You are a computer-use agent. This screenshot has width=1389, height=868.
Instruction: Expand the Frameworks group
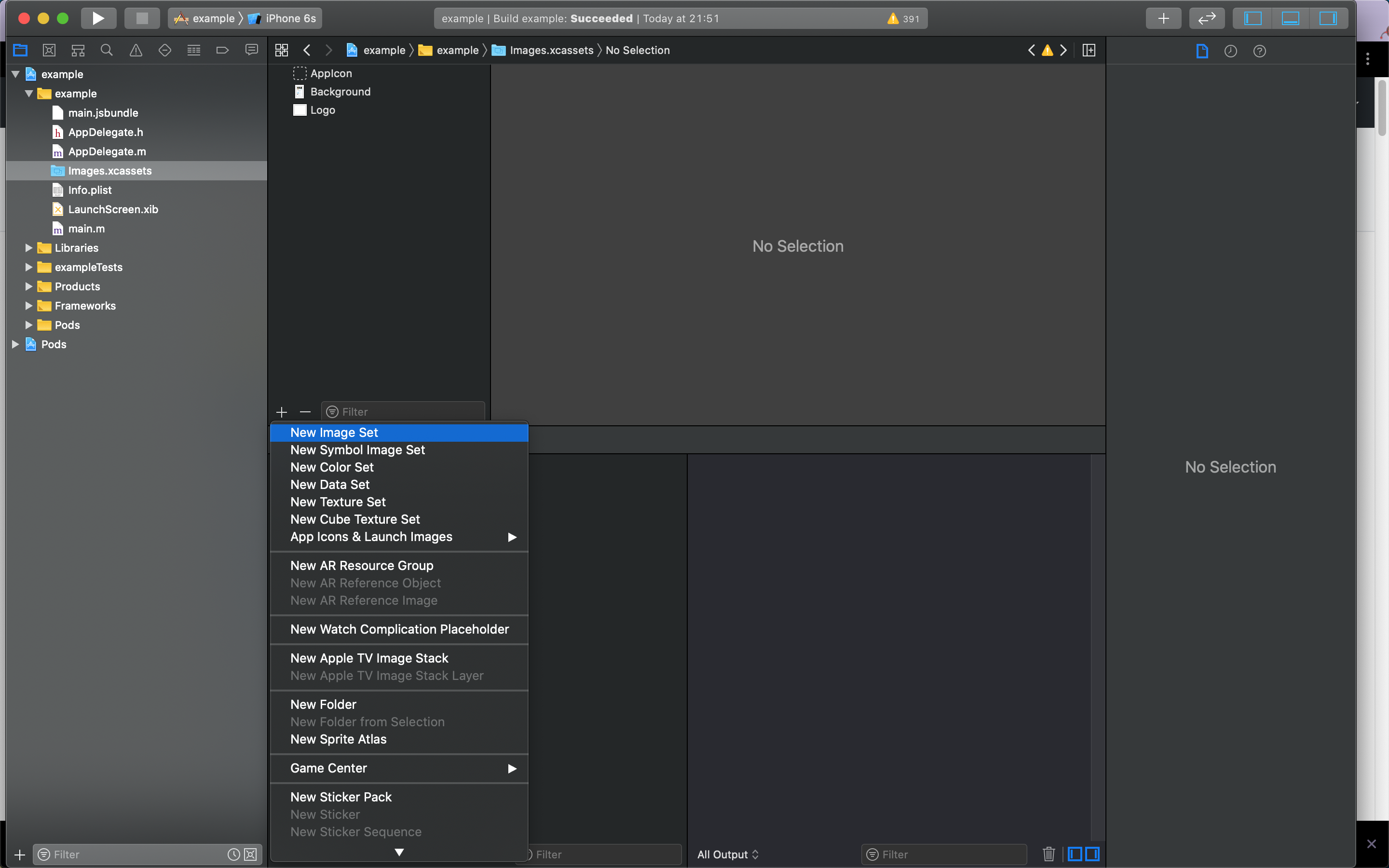click(29, 306)
